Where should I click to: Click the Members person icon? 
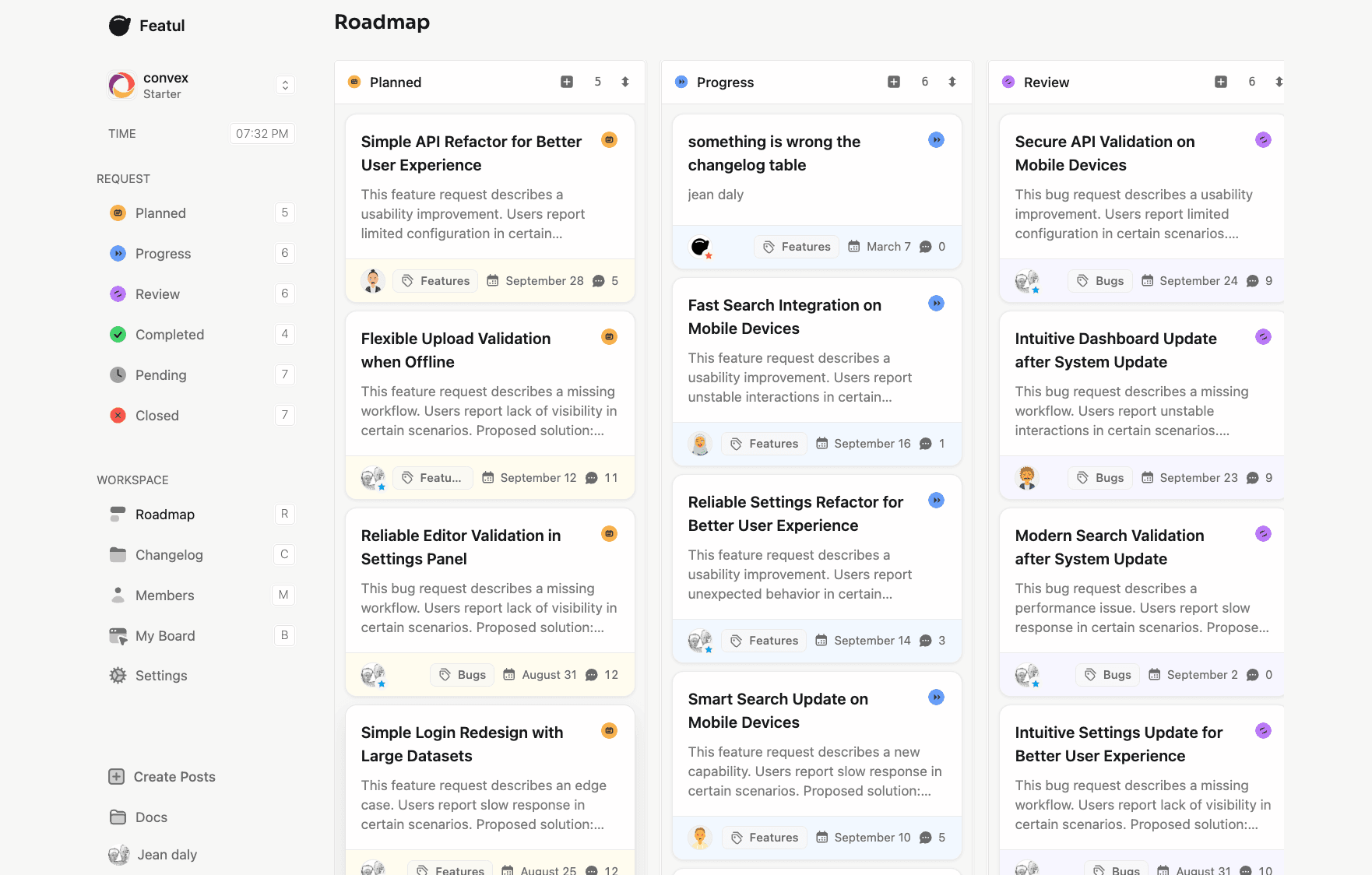118,595
